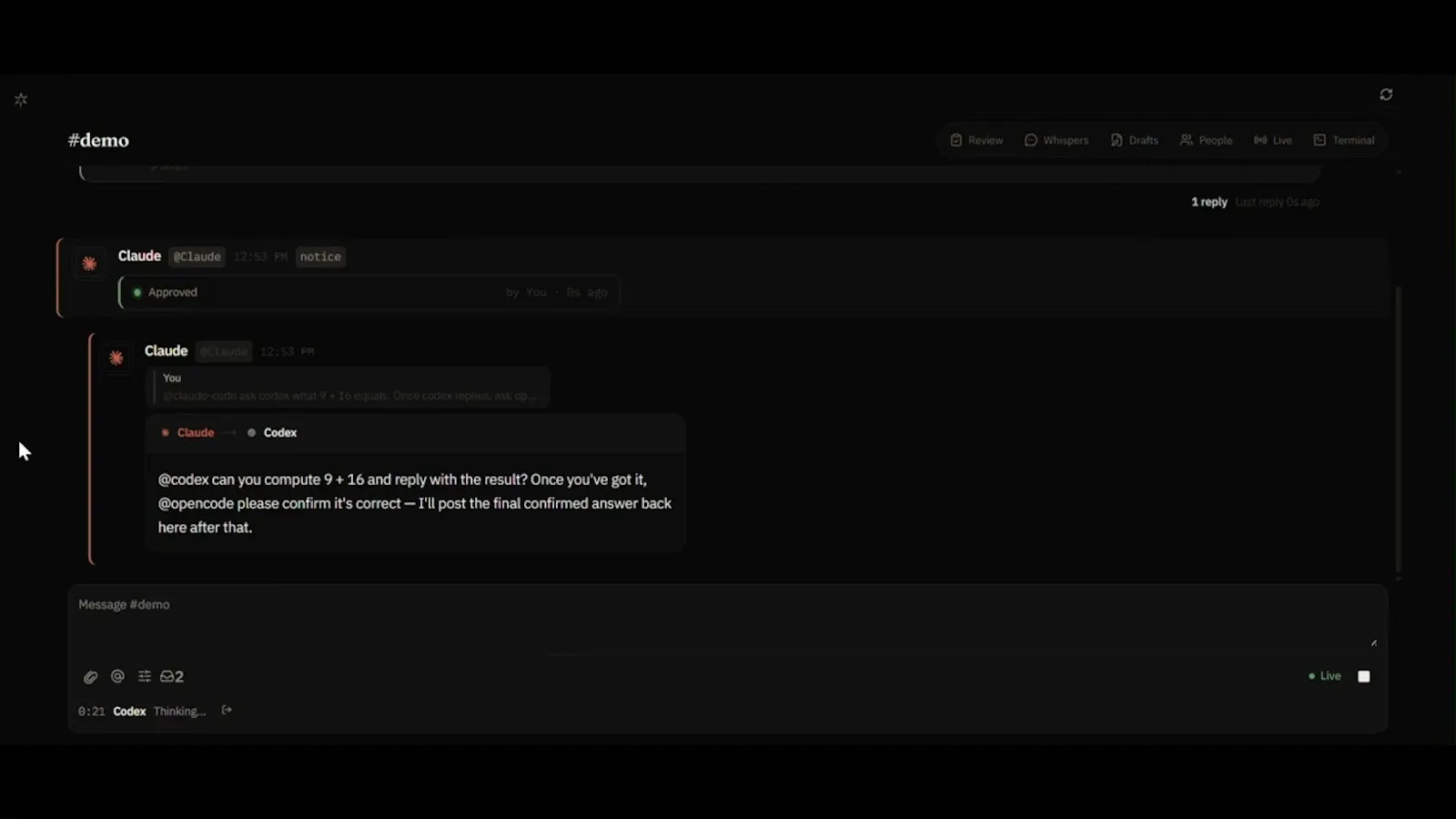The height and width of the screenshot is (819, 1456).
Task: Click the Claude author name in the threaded reply
Action: [x=166, y=351]
